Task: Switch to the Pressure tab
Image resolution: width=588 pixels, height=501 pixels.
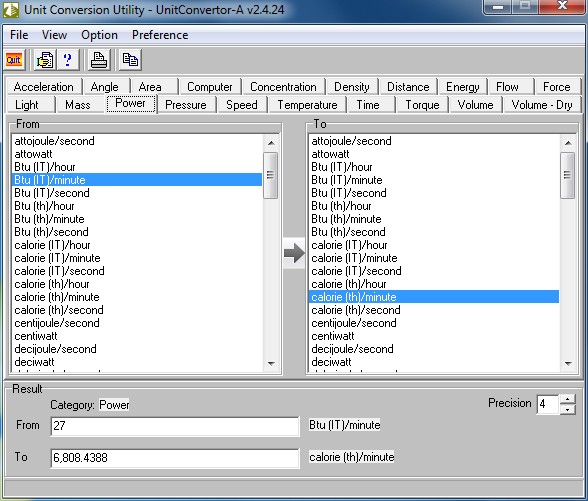Action: [x=186, y=105]
